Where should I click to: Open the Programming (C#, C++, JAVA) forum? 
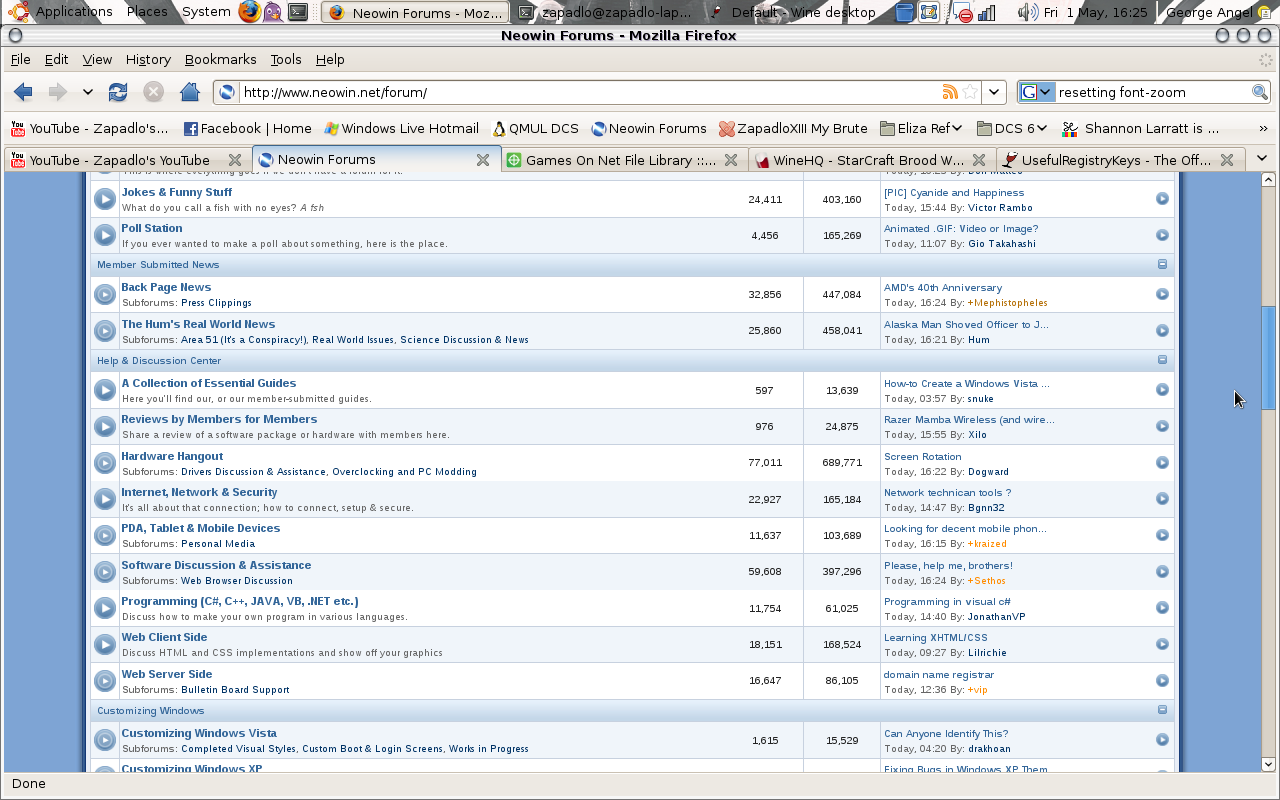239,601
